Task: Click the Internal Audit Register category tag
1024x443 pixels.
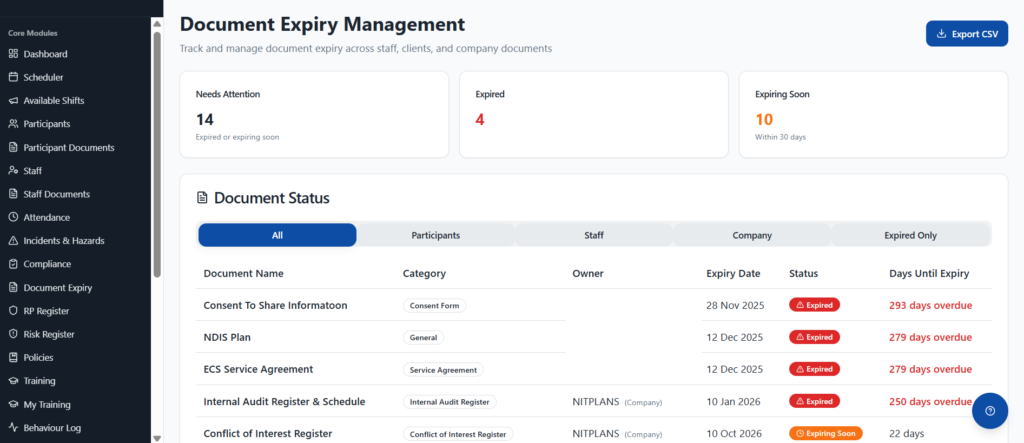Action: (449, 402)
